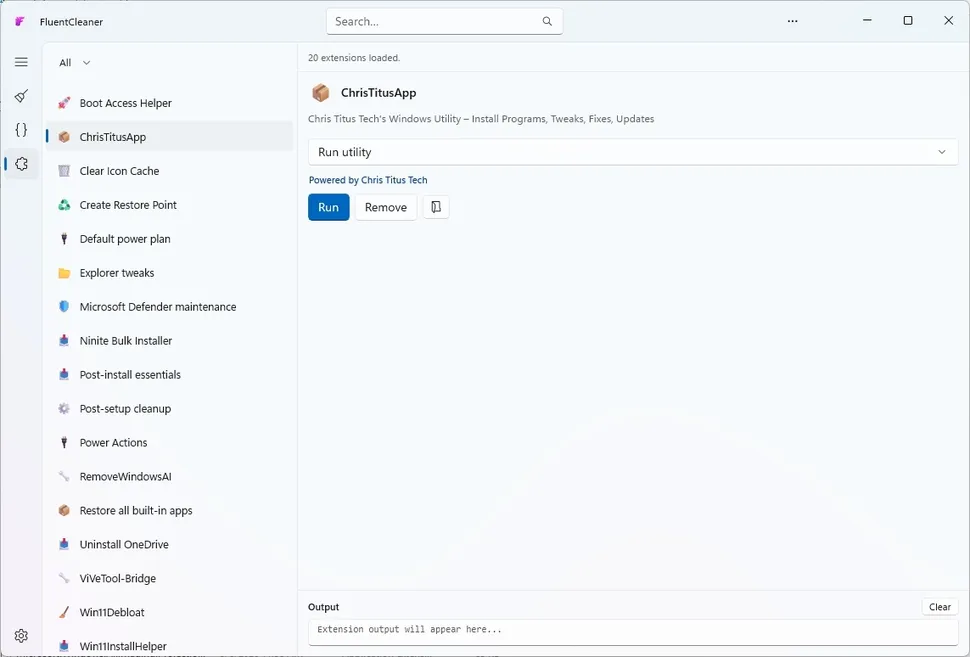The width and height of the screenshot is (970, 657).
Task: Click the icon of Uninstall OneDrive
Action: (64, 544)
